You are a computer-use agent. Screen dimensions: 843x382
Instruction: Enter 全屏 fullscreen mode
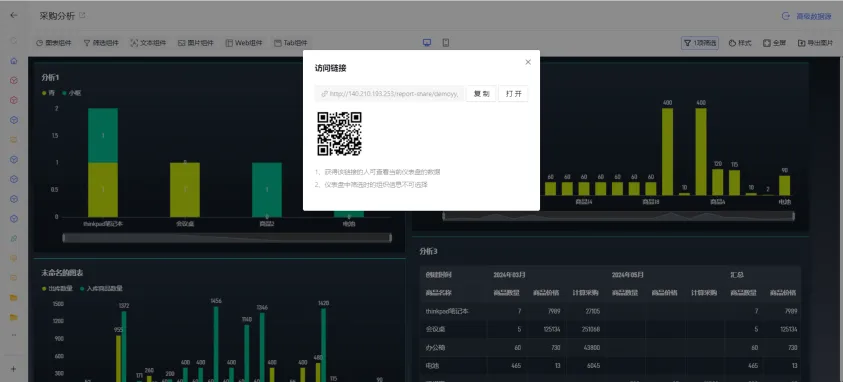(x=774, y=43)
